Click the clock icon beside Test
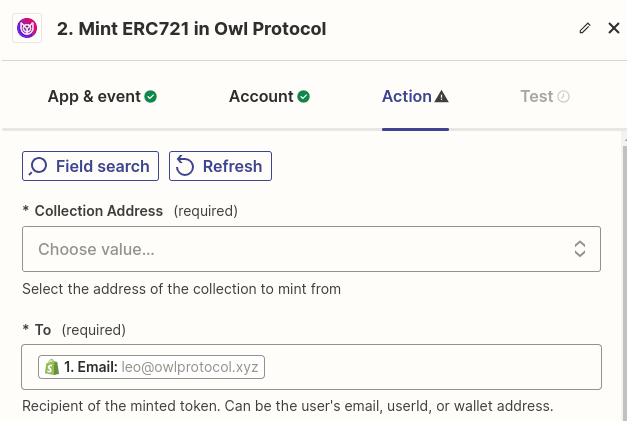This screenshot has height=421, width=627. point(564,97)
